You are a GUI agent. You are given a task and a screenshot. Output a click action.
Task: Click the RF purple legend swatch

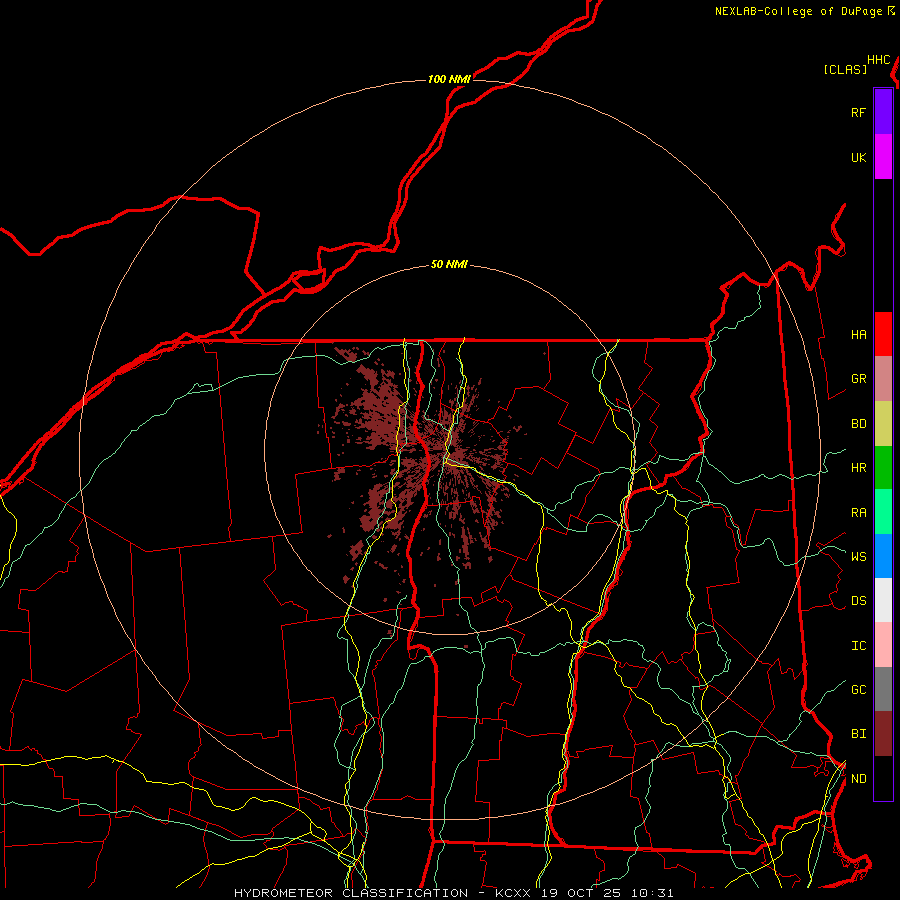point(883,112)
